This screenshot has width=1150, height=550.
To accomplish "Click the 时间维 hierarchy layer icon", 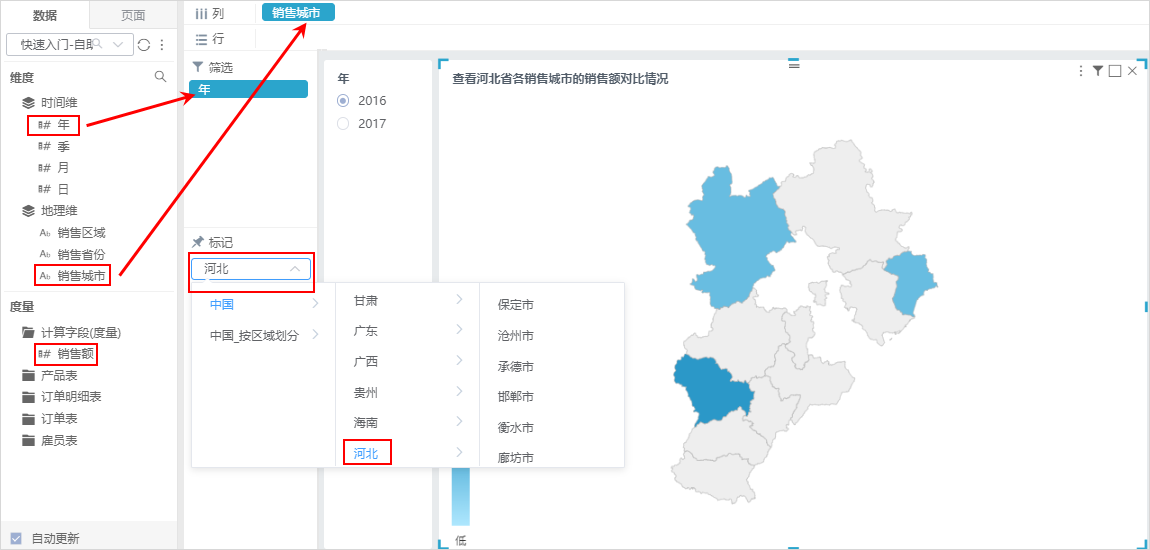I will point(28,103).
